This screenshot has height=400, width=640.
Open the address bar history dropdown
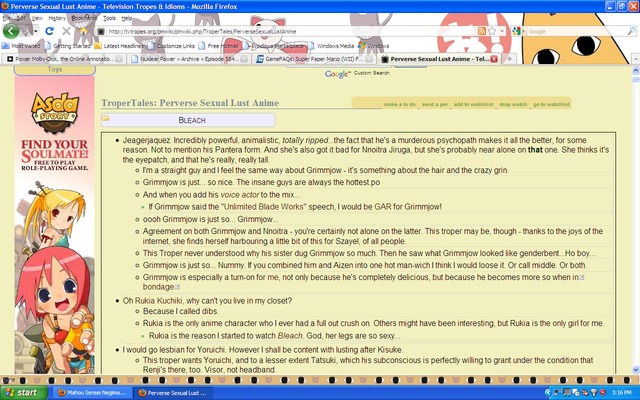(502, 31)
